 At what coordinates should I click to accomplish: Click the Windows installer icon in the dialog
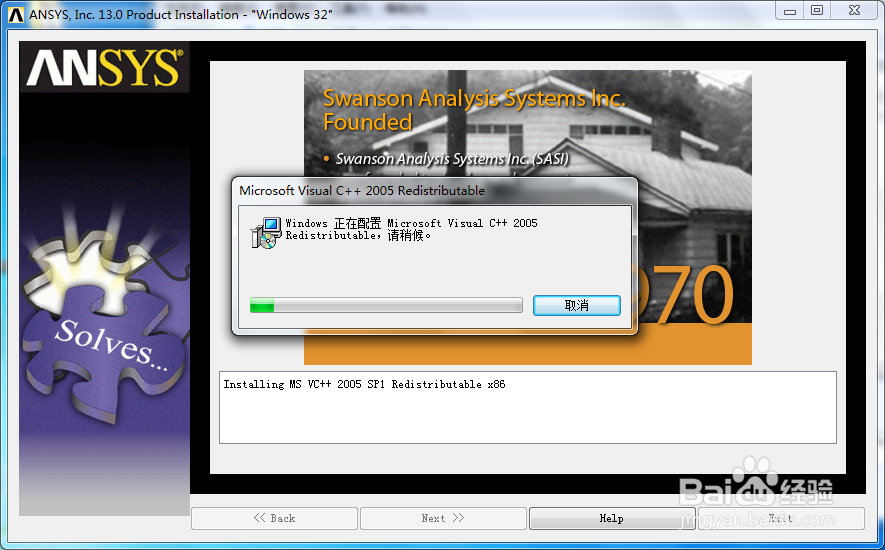pyautogui.click(x=266, y=233)
